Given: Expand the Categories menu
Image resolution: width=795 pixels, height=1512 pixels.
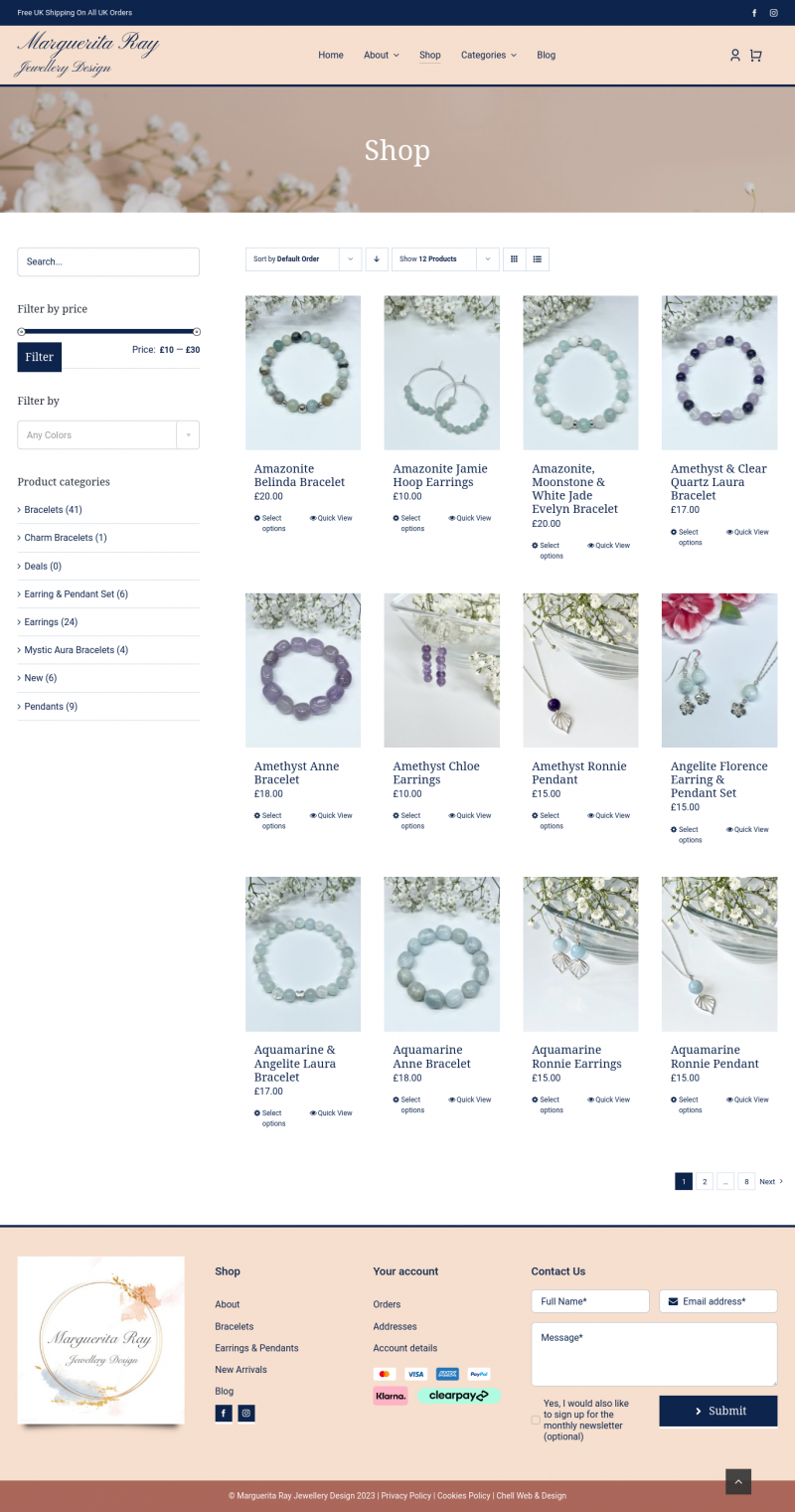Looking at the screenshot, I should click(x=489, y=56).
